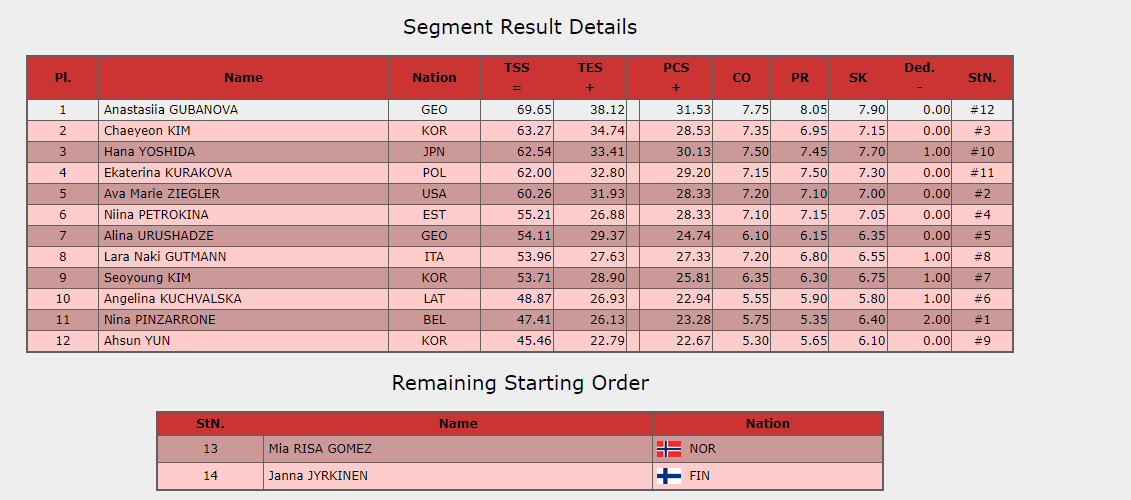Click the Remaining Starting Order heading

(x=520, y=383)
